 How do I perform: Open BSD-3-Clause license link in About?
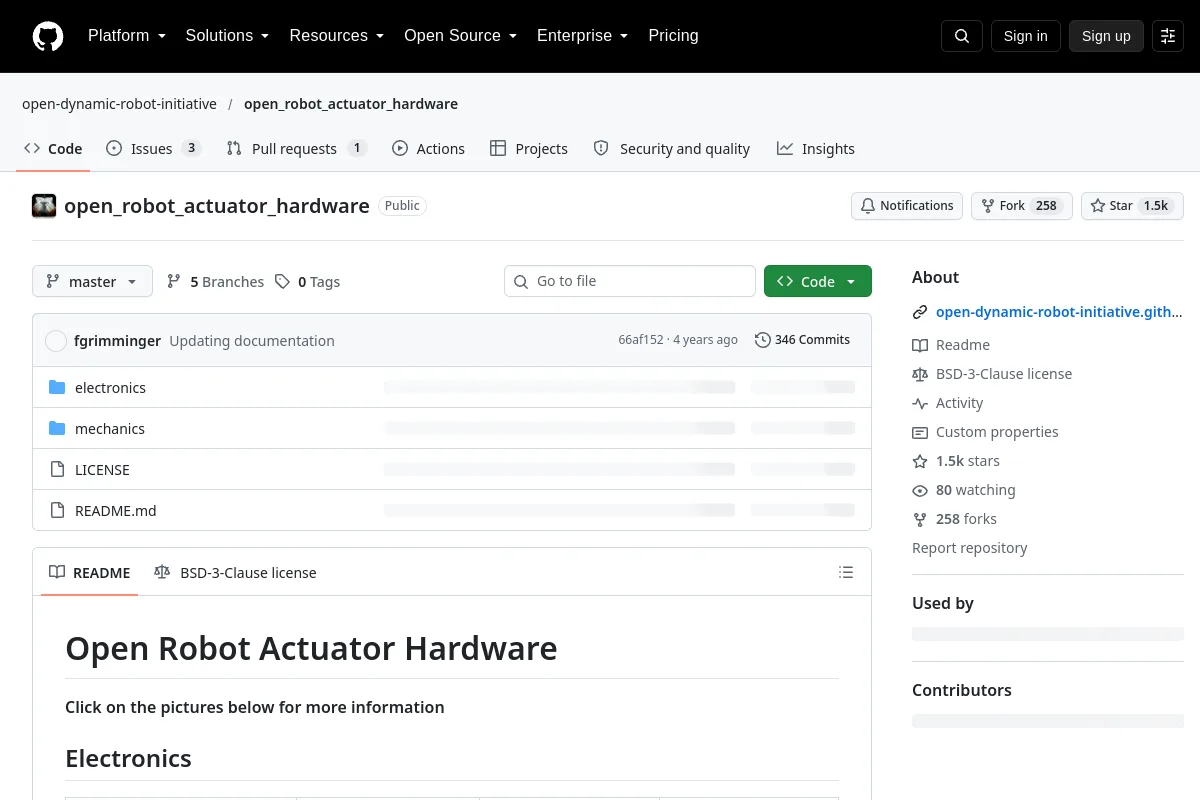pyautogui.click(x=992, y=374)
